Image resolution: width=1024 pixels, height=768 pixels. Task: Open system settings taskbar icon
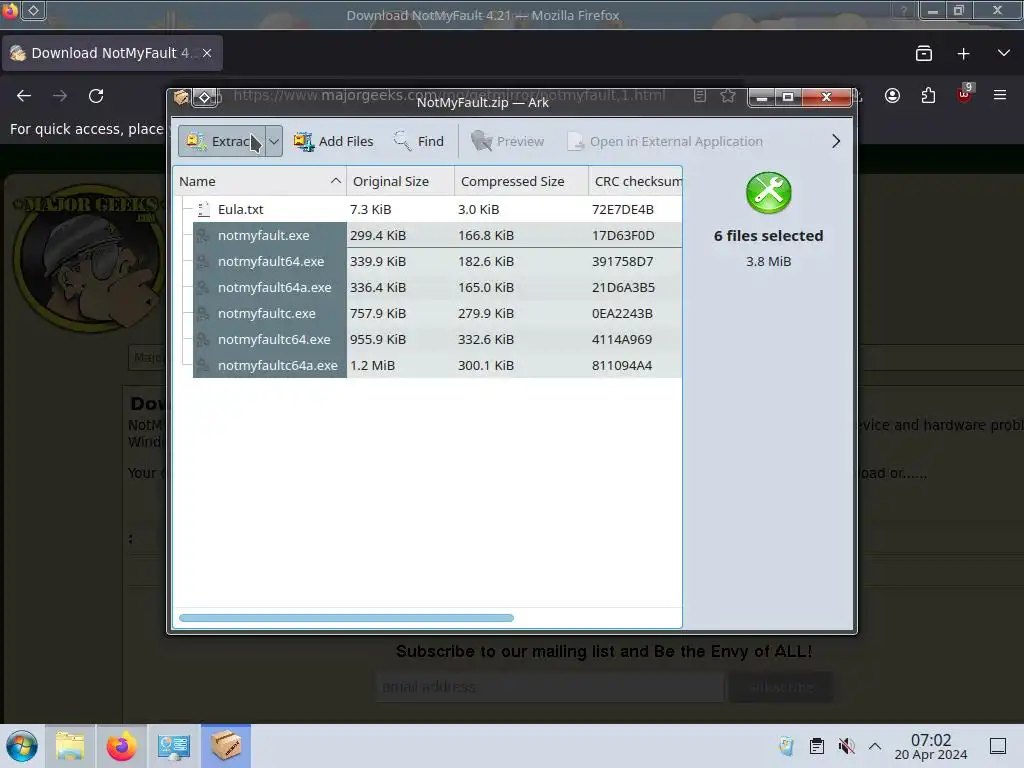(x=174, y=746)
